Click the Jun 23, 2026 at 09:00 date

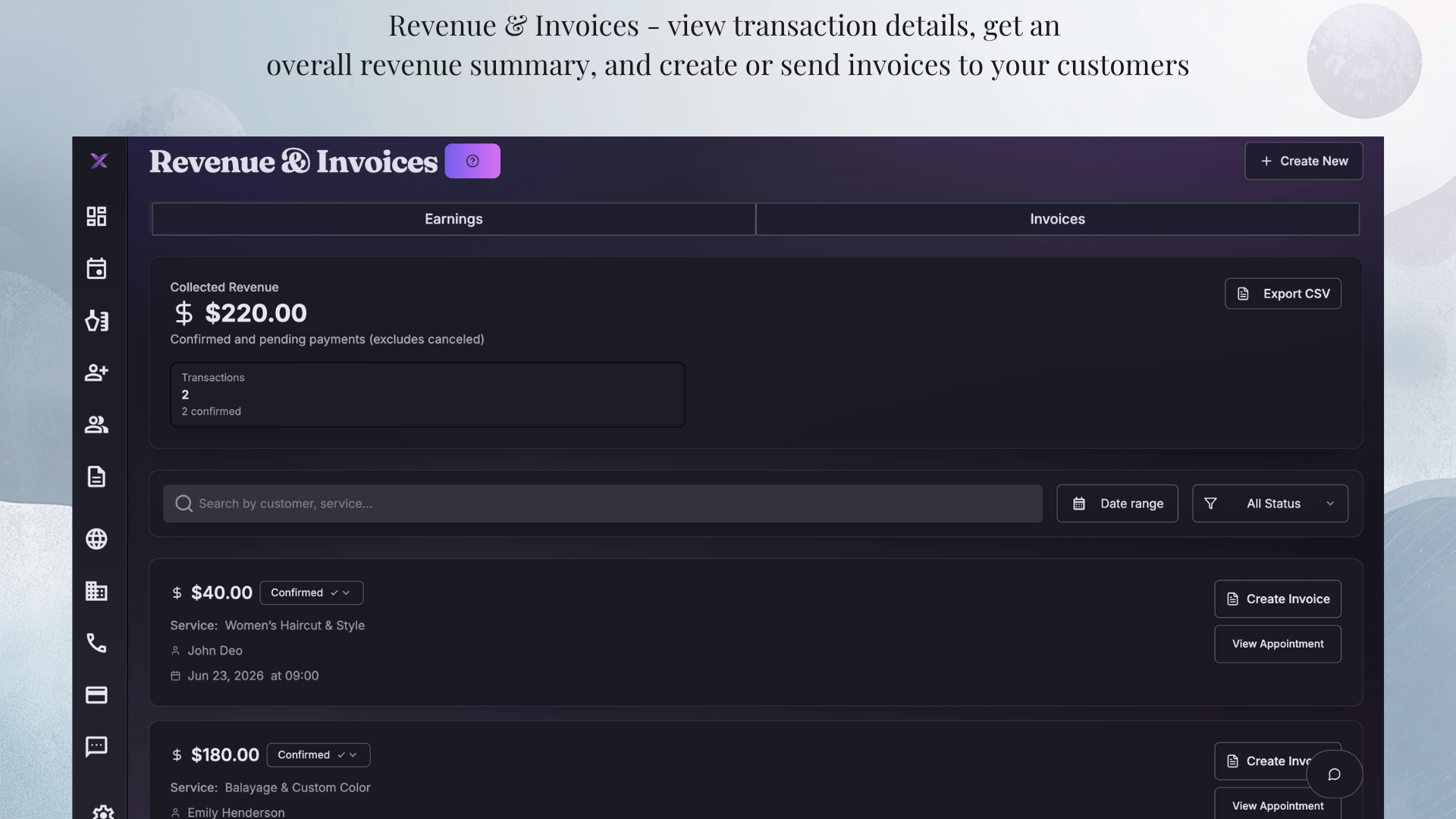pyautogui.click(x=253, y=676)
